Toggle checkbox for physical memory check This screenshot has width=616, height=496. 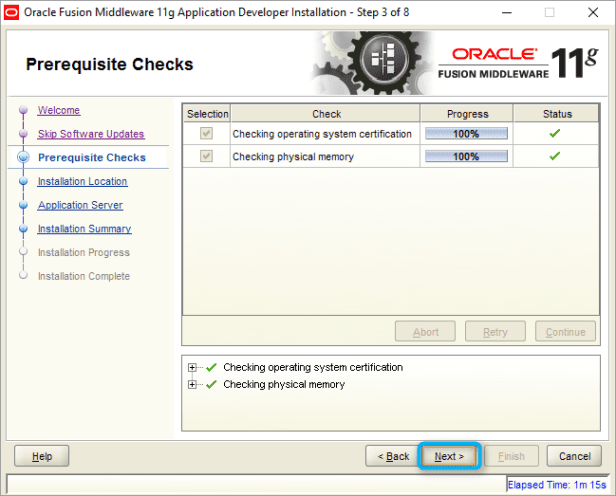coord(206,156)
